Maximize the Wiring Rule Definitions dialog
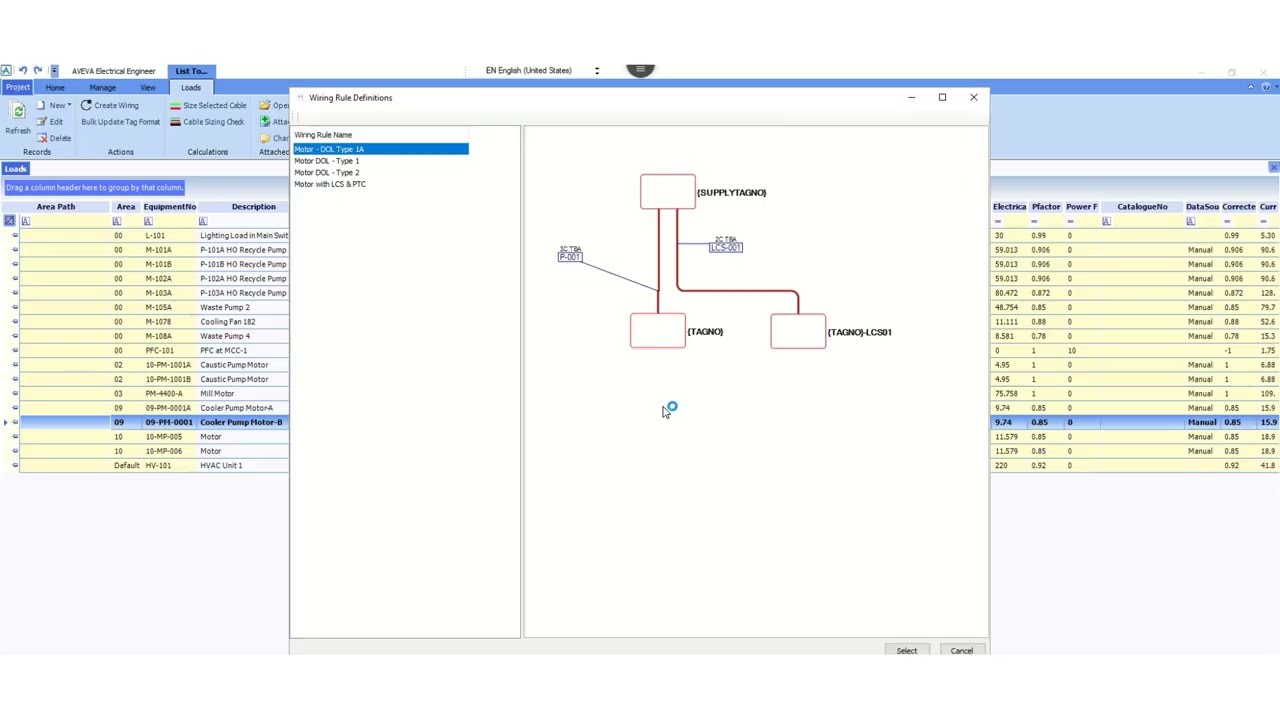This screenshot has width=1280, height=720. pos(942,97)
